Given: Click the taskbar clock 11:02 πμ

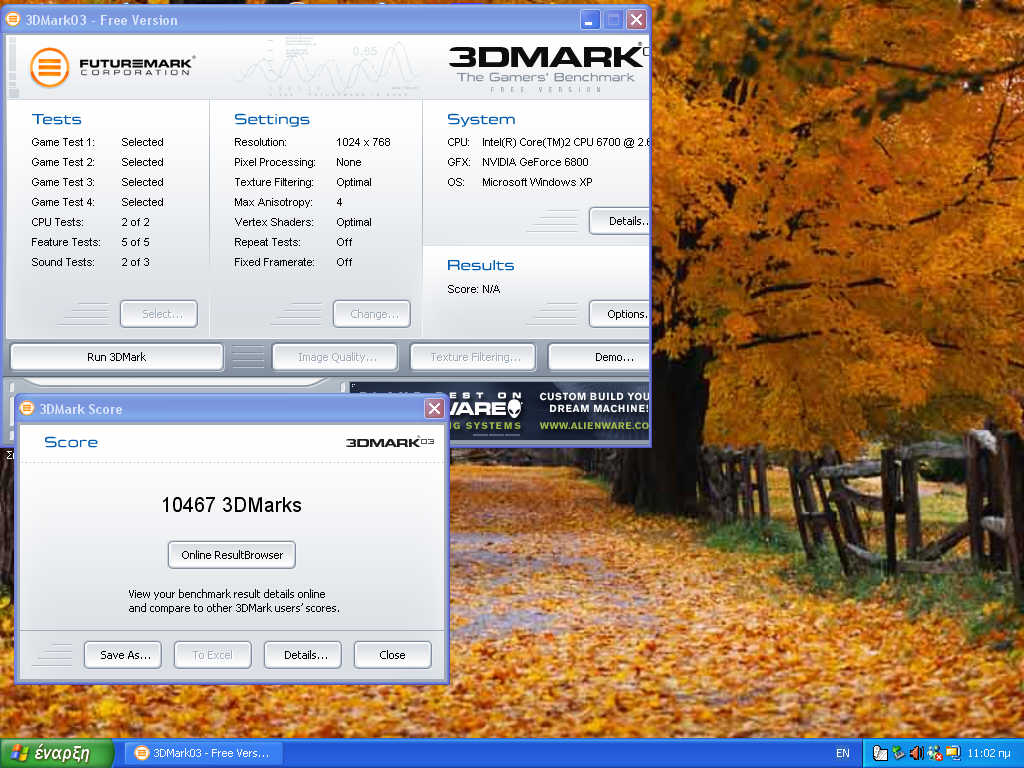Looking at the screenshot, I should tap(989, 753).
